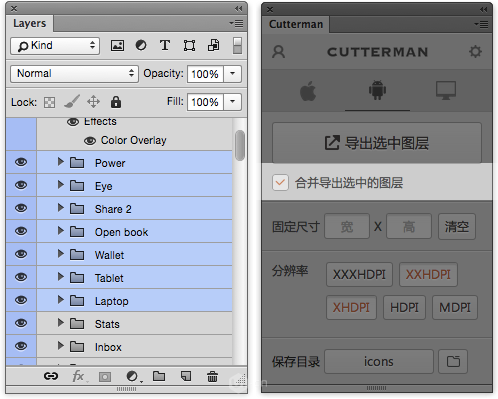498x399 pixels.
Task: Hide the Wallet layer group
Action: coord(21,254)
